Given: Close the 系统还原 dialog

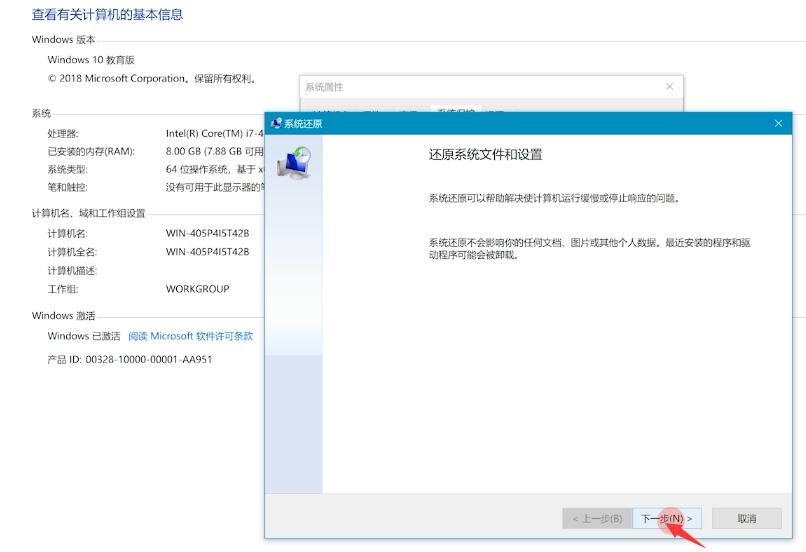Looking at the screenshot, I should (778, 123).
